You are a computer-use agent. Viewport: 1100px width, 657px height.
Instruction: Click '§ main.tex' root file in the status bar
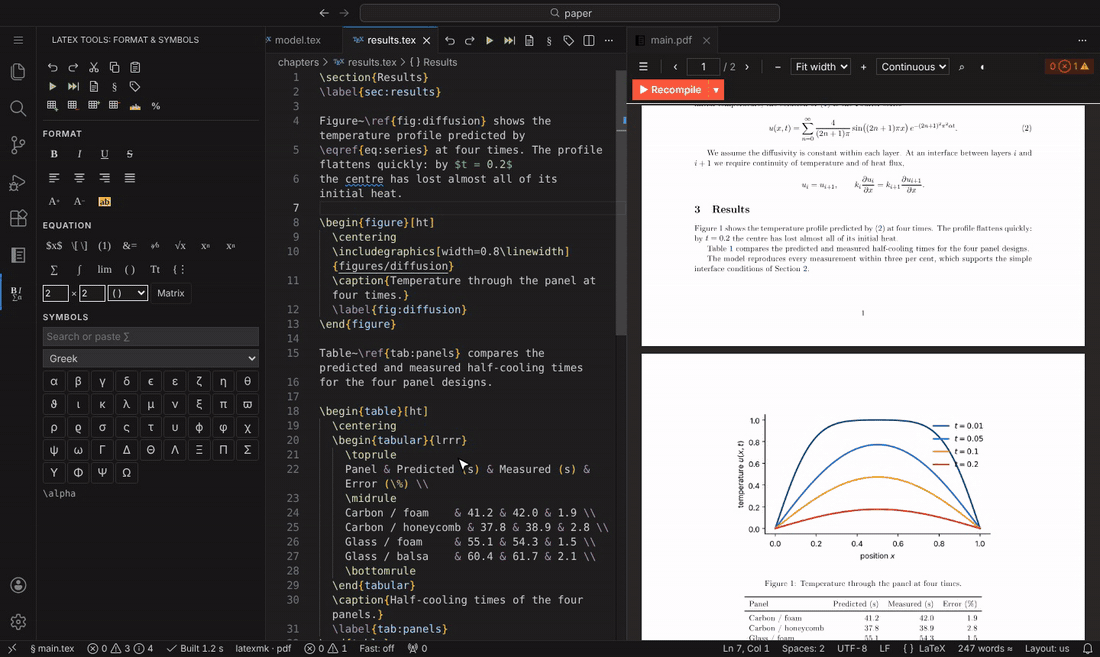[x=52, y=649]
